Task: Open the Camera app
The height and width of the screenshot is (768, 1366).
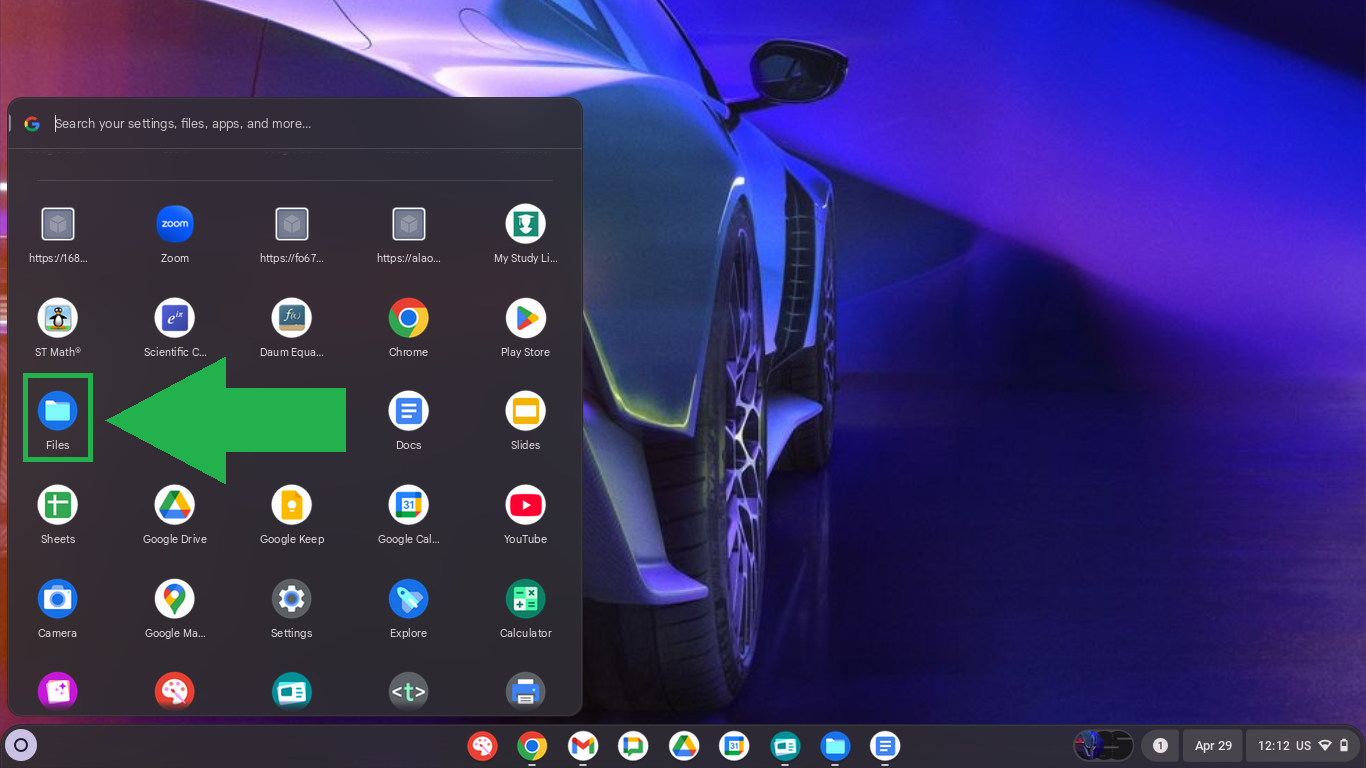Action: [x=58, y=600]
